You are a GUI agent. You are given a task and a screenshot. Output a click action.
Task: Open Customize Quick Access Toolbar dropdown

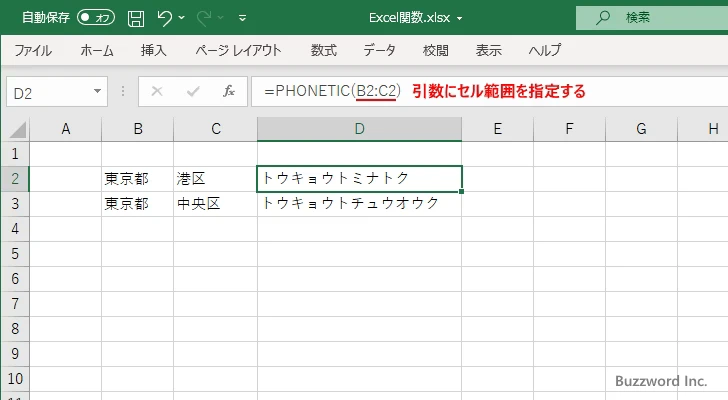(x=242, y=18)
